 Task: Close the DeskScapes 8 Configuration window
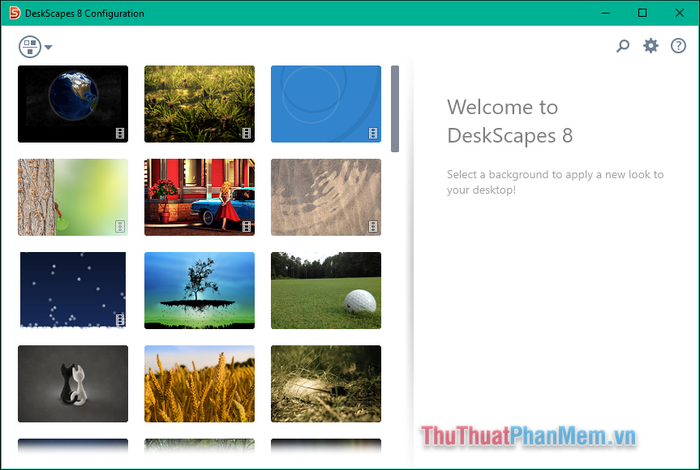click(679, 13)
